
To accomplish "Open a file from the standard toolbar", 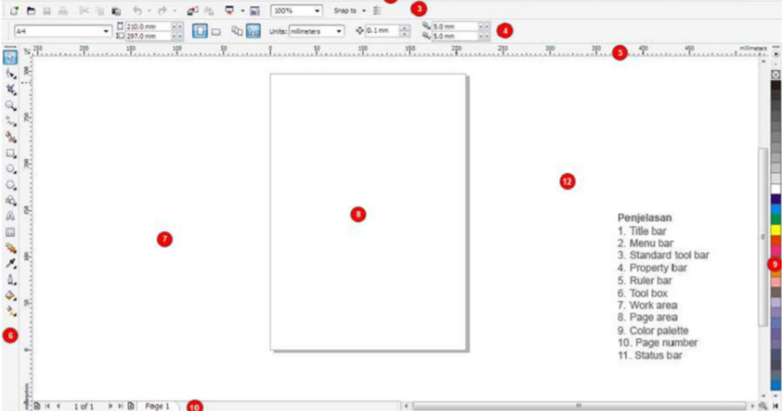I will 31,10.
